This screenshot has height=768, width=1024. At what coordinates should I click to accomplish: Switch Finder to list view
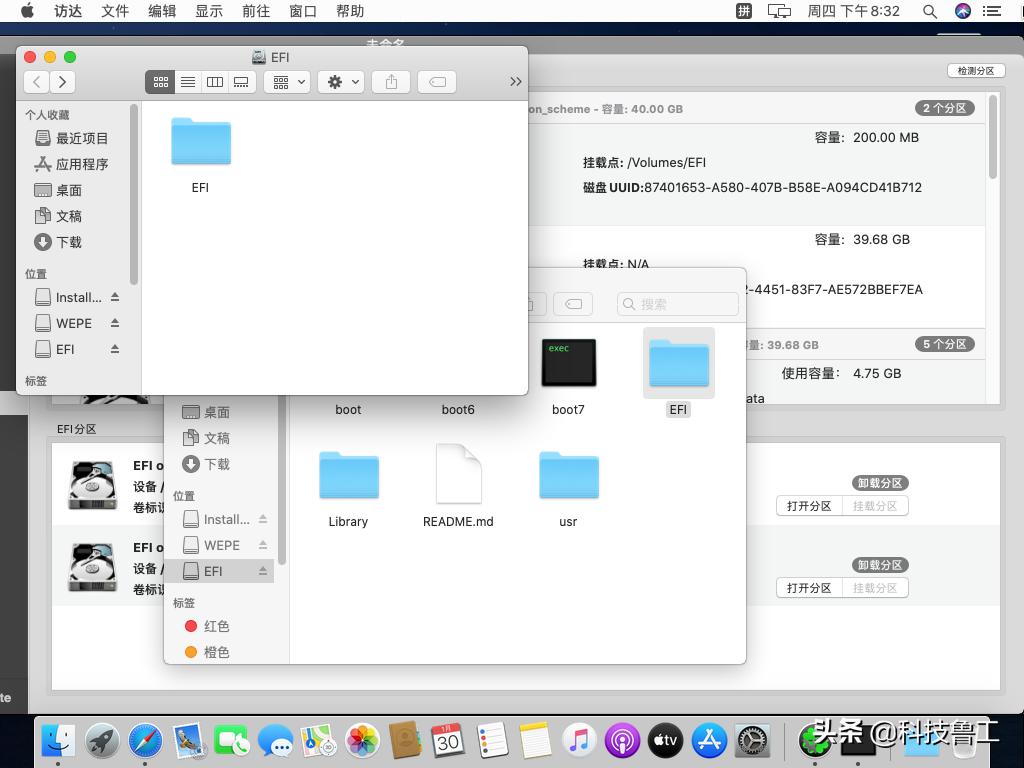click(187, 82)
